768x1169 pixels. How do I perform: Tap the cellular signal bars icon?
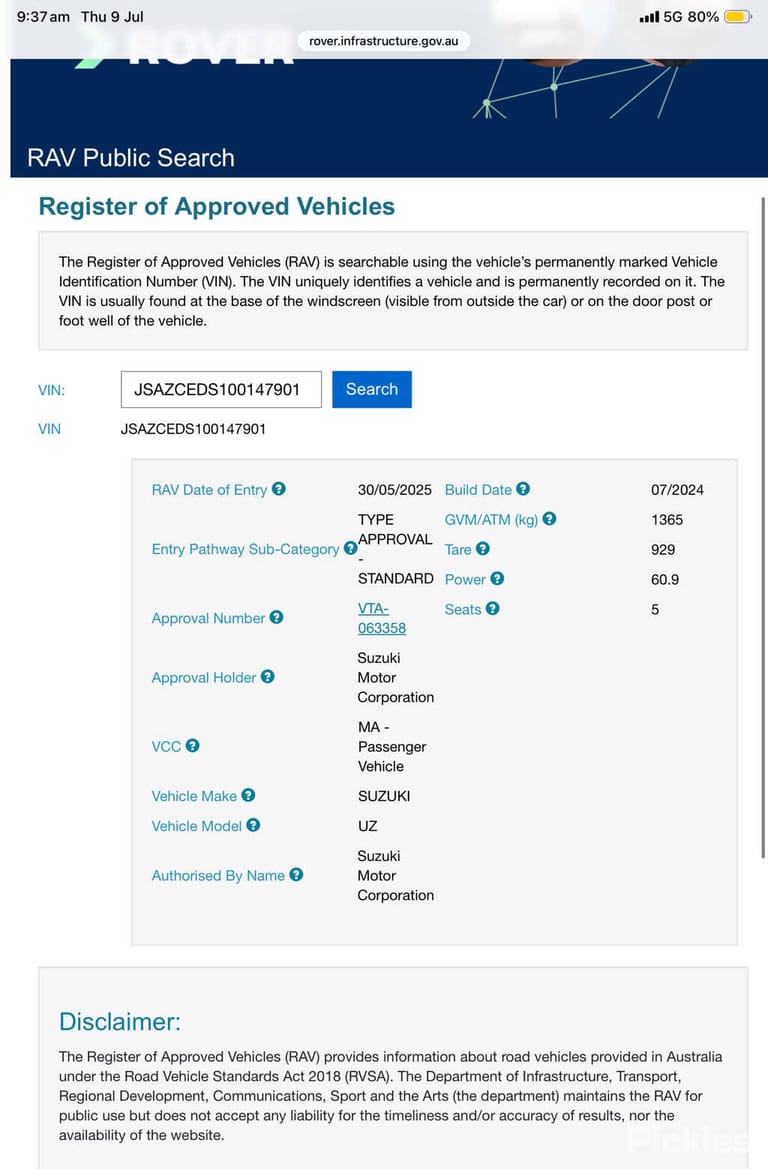point(649,16)
